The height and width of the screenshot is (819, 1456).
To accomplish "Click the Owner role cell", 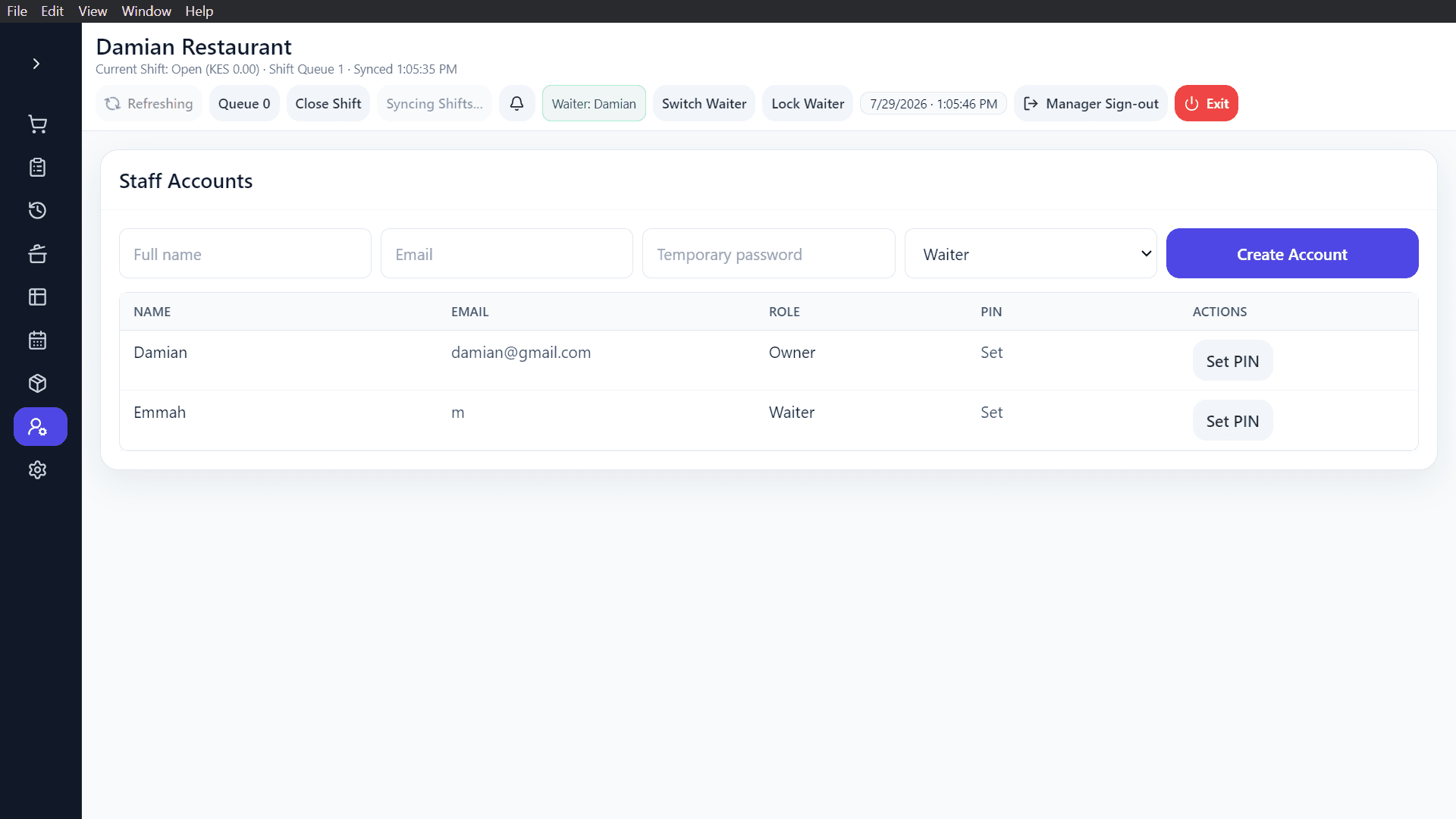I will point(792,353).
